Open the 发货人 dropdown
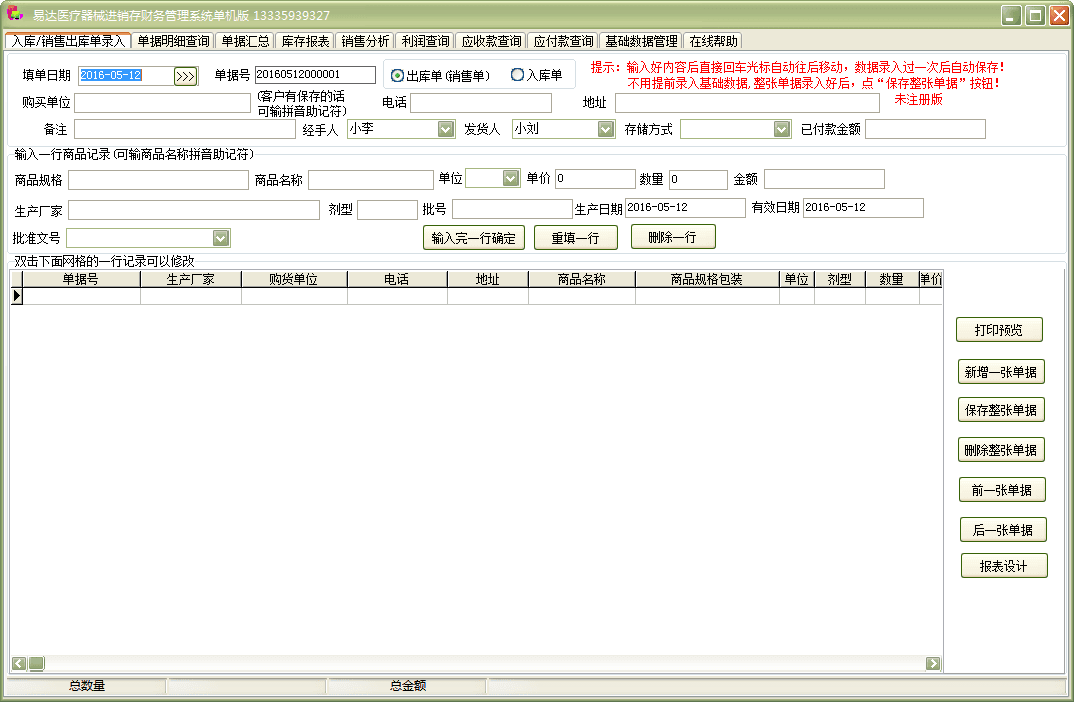1074x702 pixels. [605, 129]
